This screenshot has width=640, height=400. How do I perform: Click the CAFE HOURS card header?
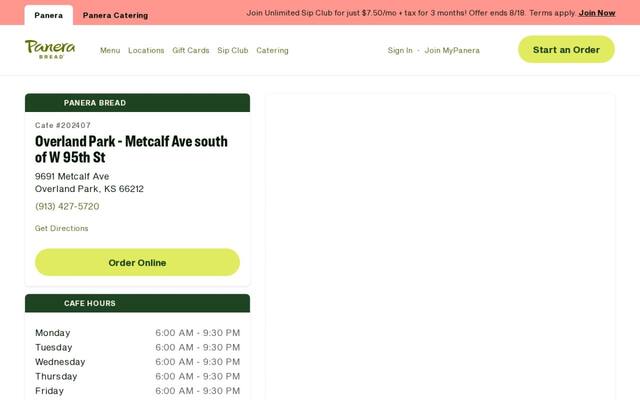137,303
